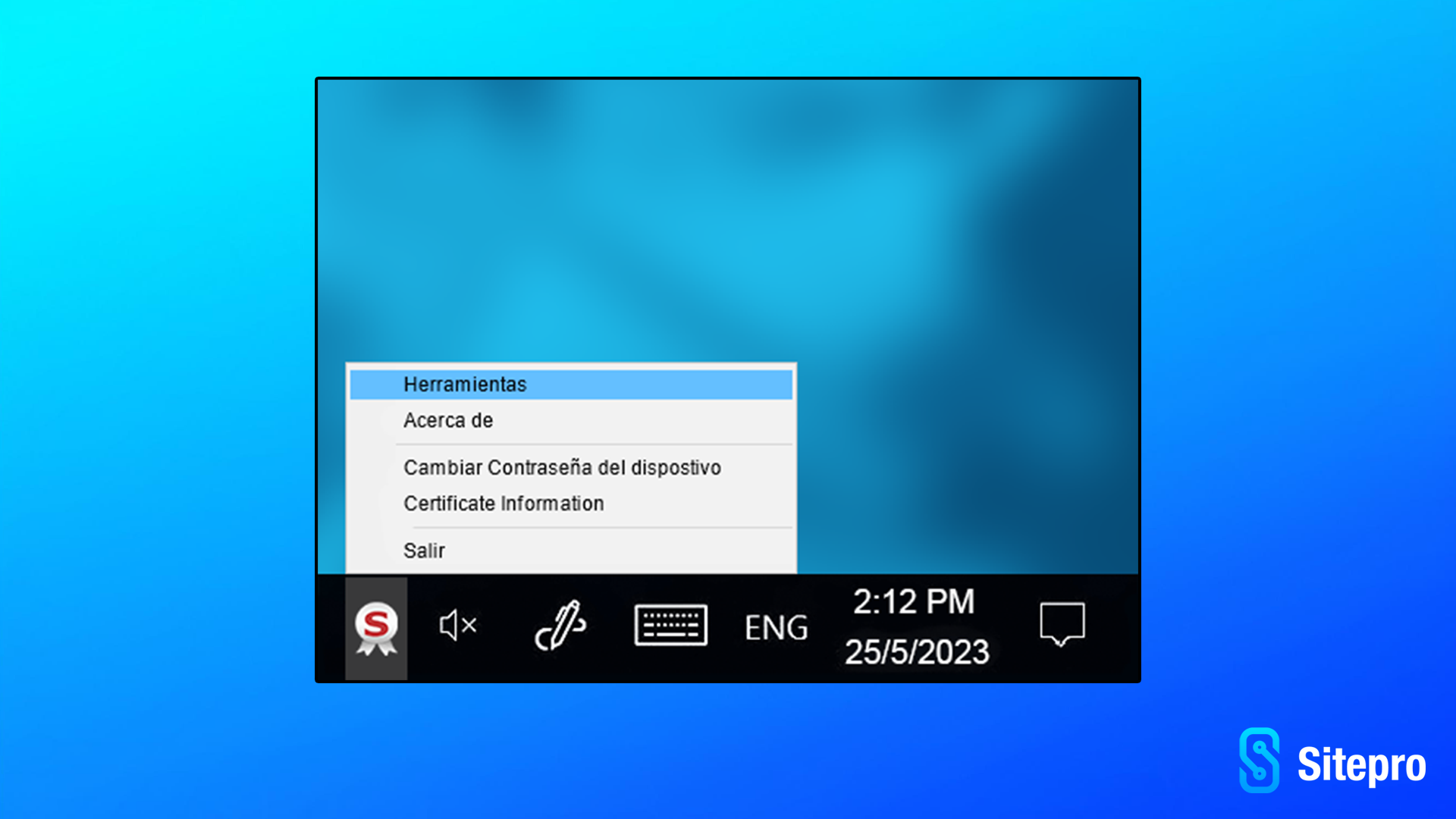The width and height of the screenshot is (1456, 819).
Task: Select Cambiar Contraseña del dispostivo
Action: [562, 468]
